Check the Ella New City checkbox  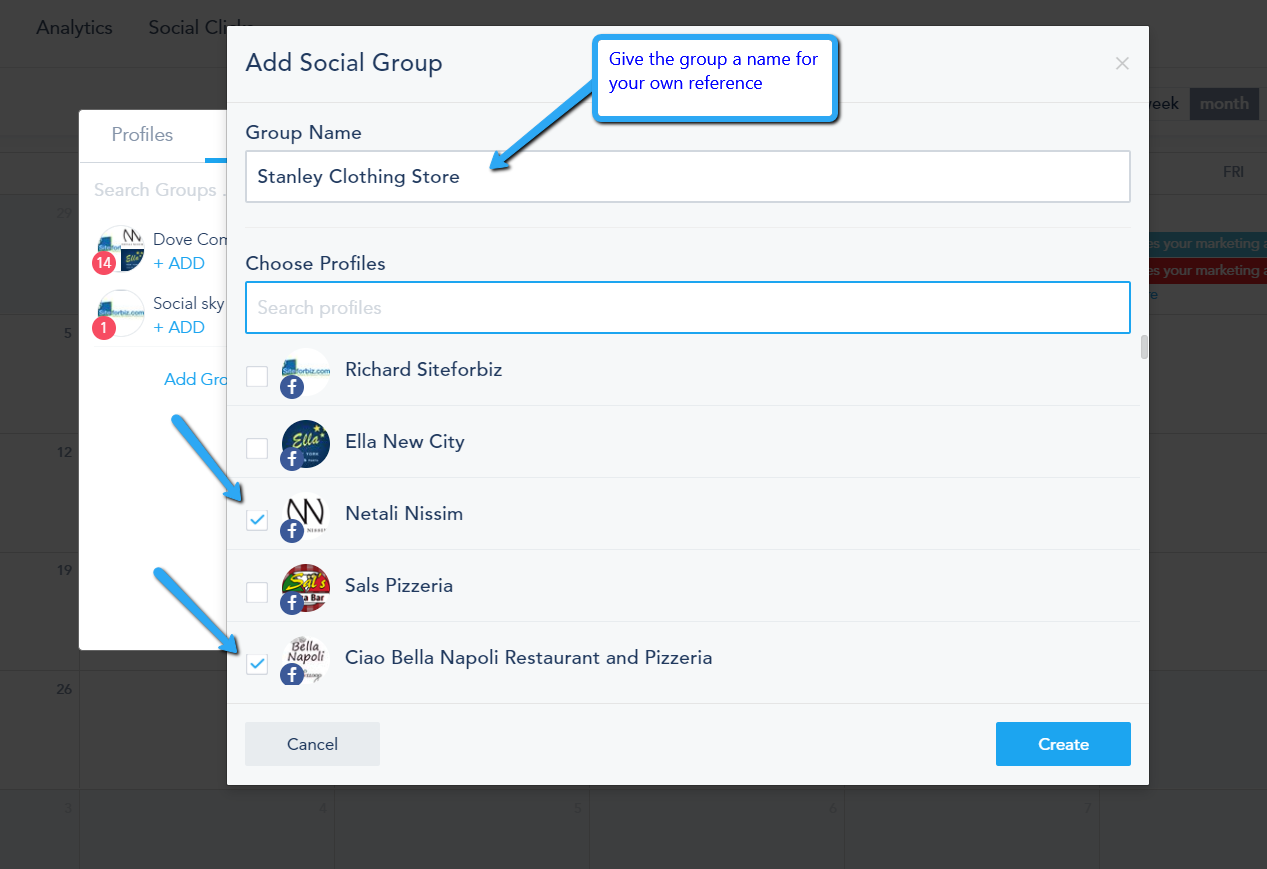tap(257, 448)
